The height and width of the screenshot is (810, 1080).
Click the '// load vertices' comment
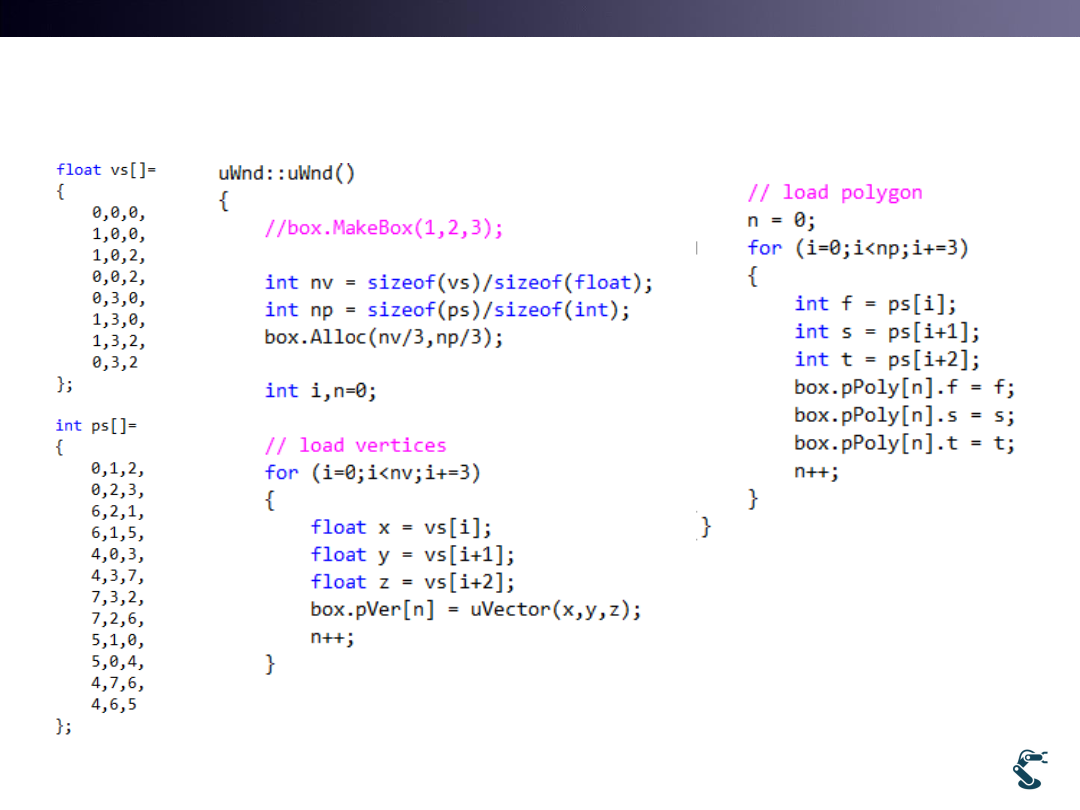[x=355, y=445]
